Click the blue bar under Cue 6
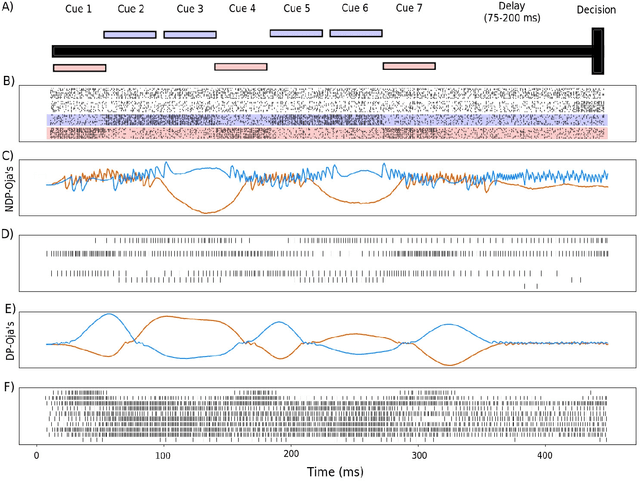Screen dimensions: 640x481 355,33
